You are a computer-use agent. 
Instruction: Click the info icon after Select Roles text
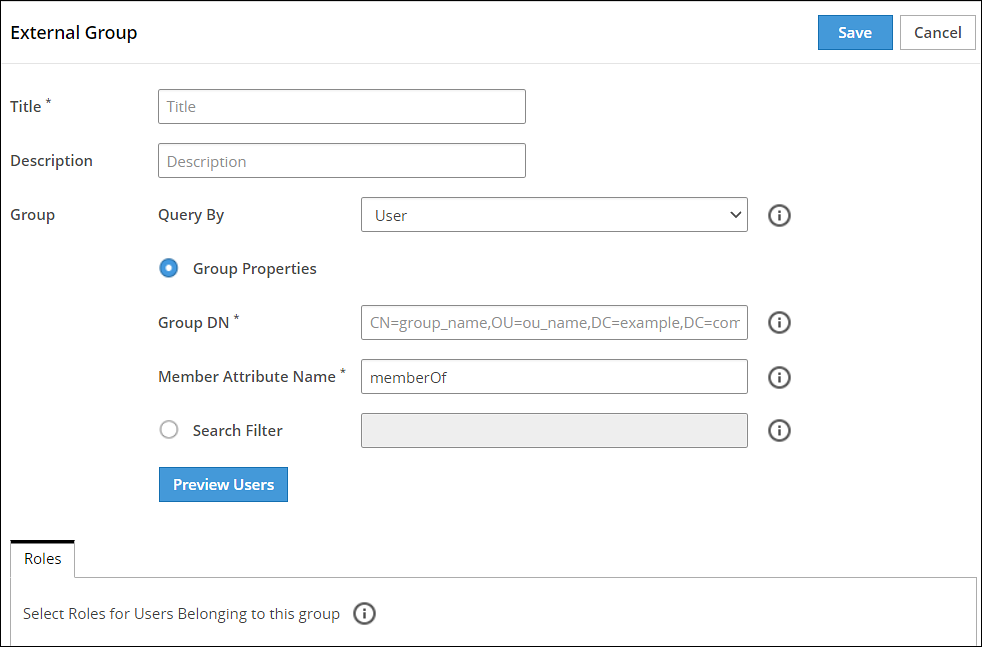364,613
